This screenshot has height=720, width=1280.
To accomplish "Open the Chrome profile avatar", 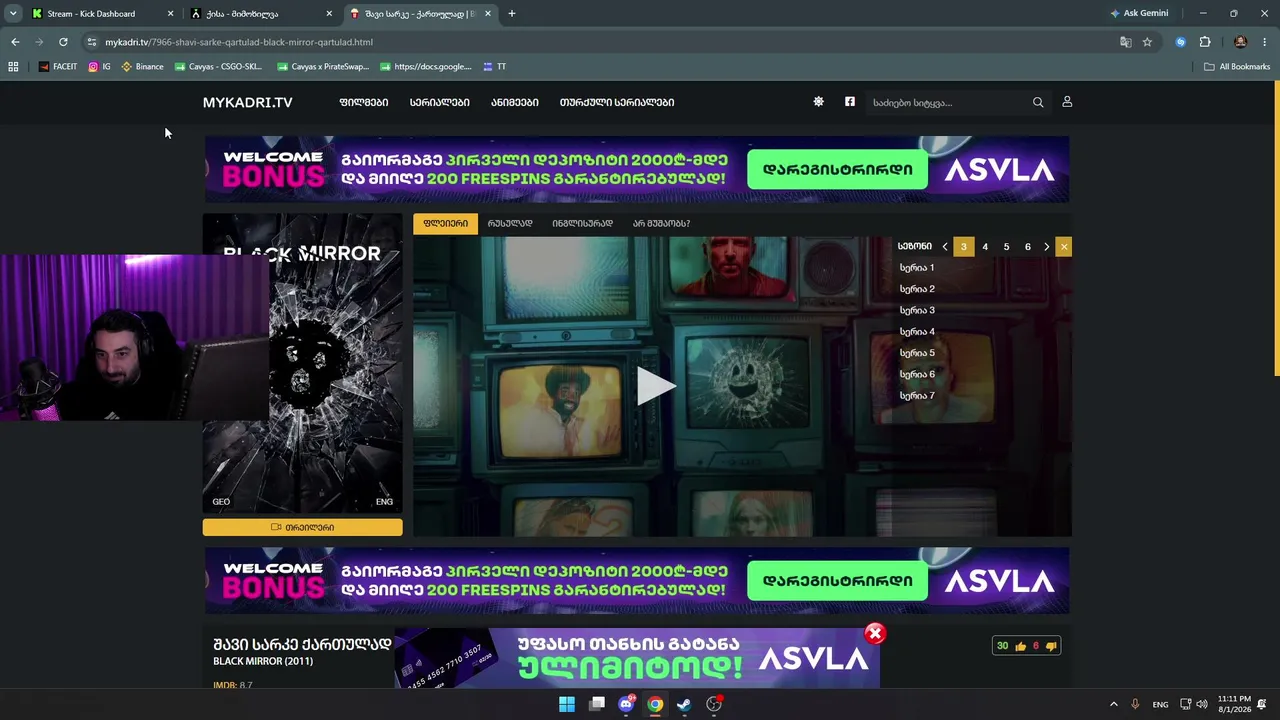I will [x=1241, y=42].
